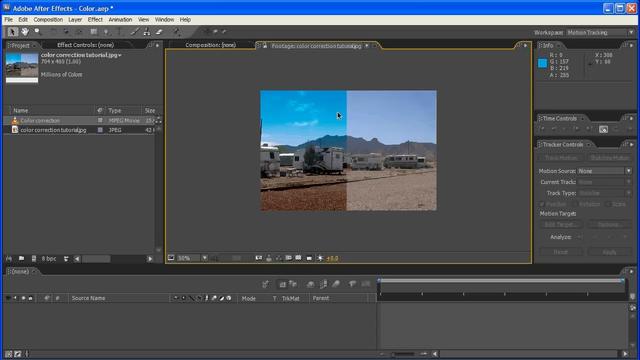Switch to Composition (none) tab

[x=211, y=45]
